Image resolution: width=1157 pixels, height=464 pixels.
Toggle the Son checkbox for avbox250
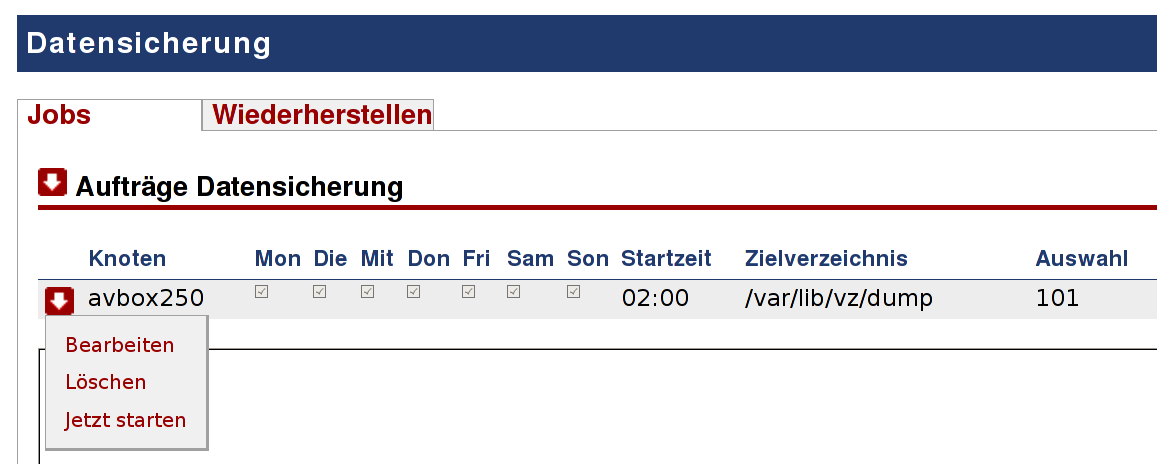tap(573, 291)
